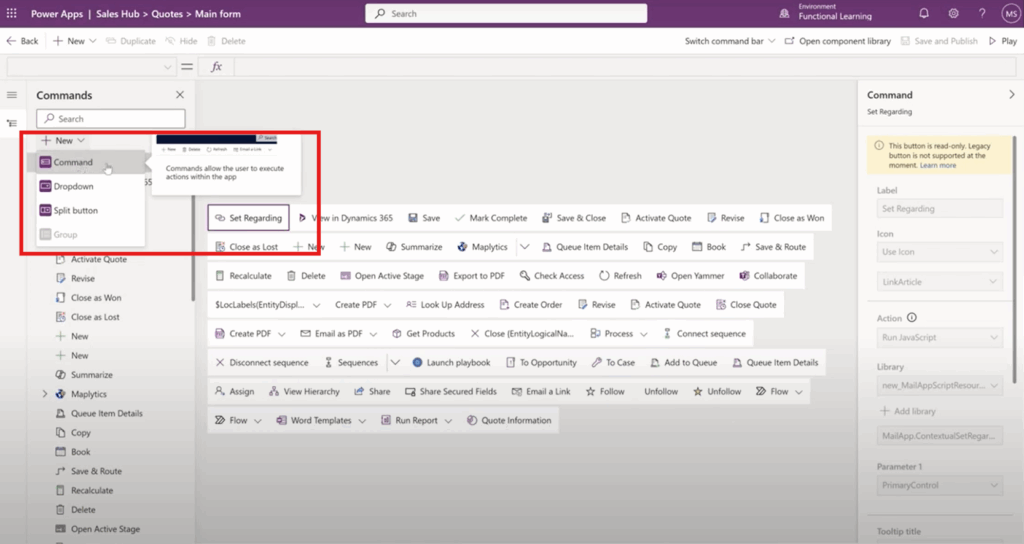Choose Dropdown from the New menu
Viewport: 1024px width, 544px height.
click(x=91, y=186)
